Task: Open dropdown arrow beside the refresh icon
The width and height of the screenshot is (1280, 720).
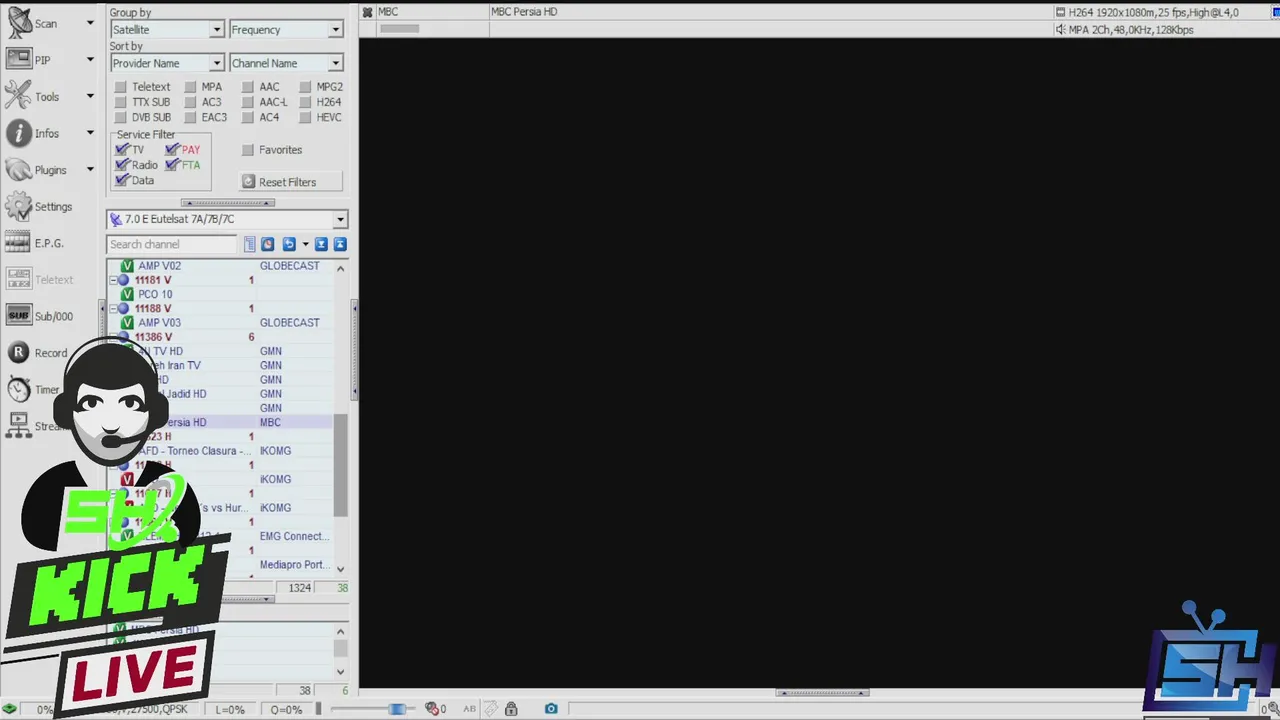Action: coord(305,244)
